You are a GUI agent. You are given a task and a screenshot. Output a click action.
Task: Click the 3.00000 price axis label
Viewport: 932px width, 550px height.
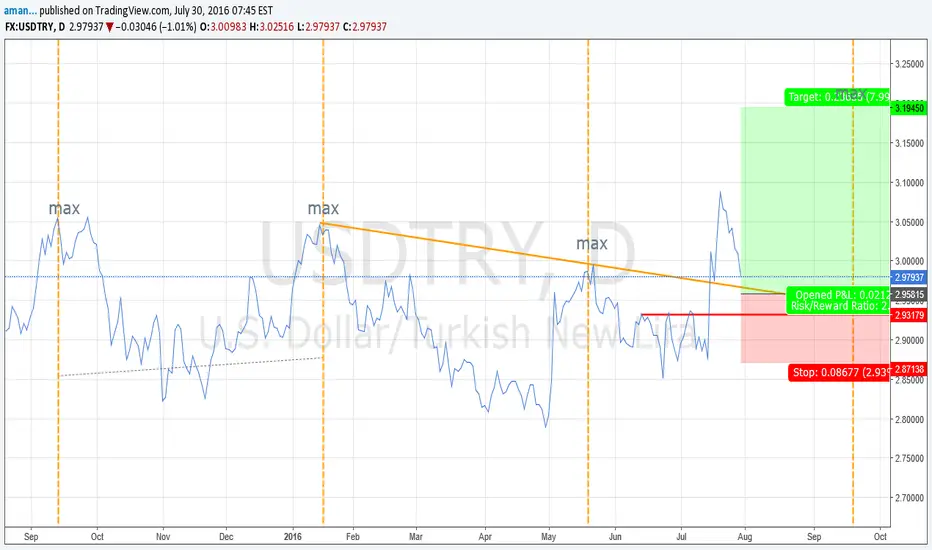click(910, 261)
